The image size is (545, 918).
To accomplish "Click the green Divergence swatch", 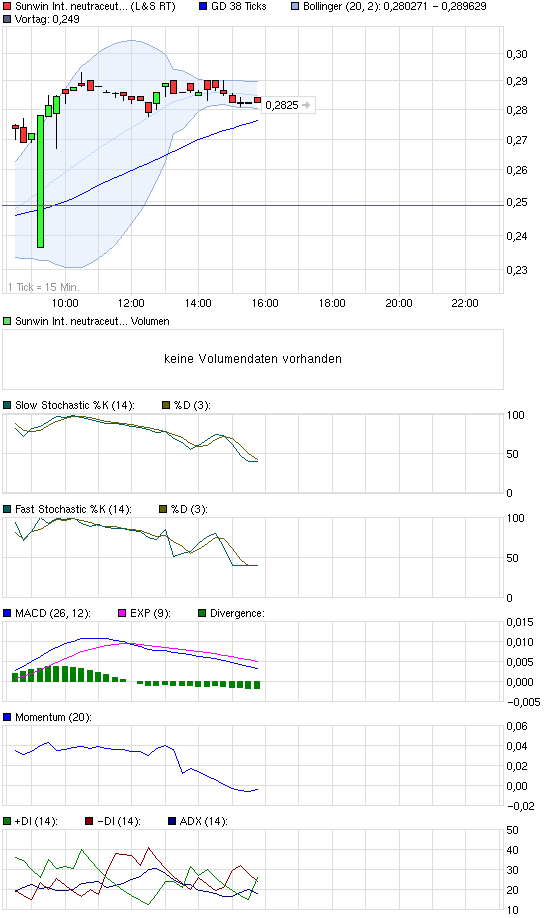I will [x=202, y=613].
